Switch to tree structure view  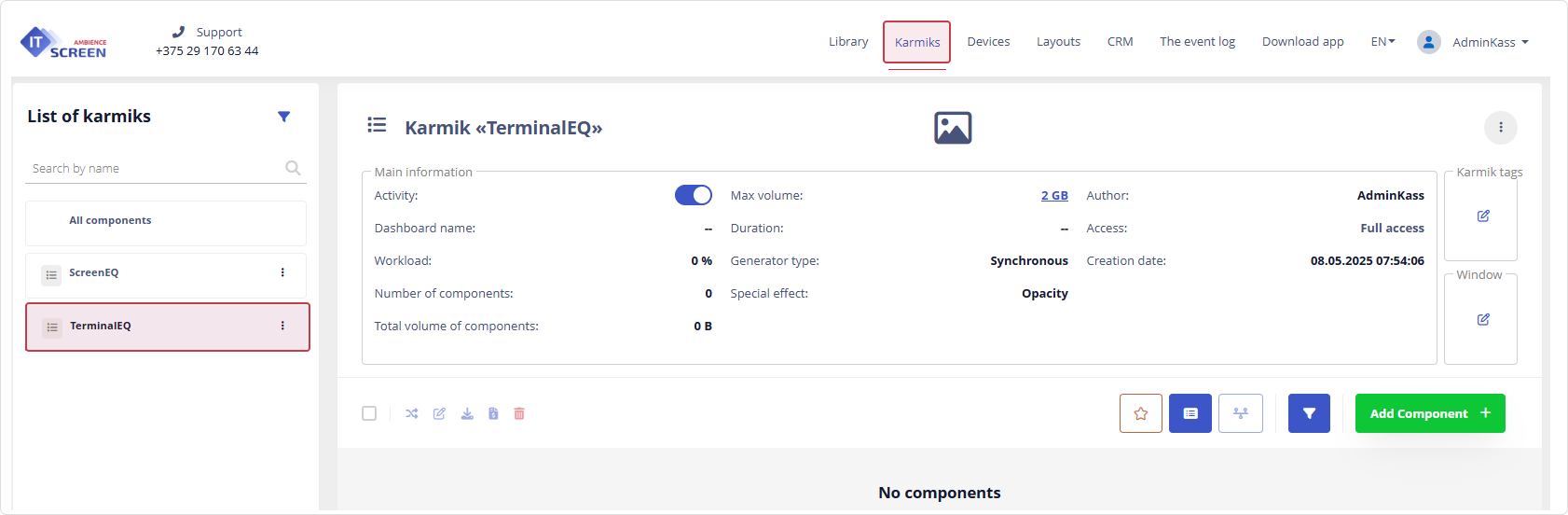coord(1240,413)
